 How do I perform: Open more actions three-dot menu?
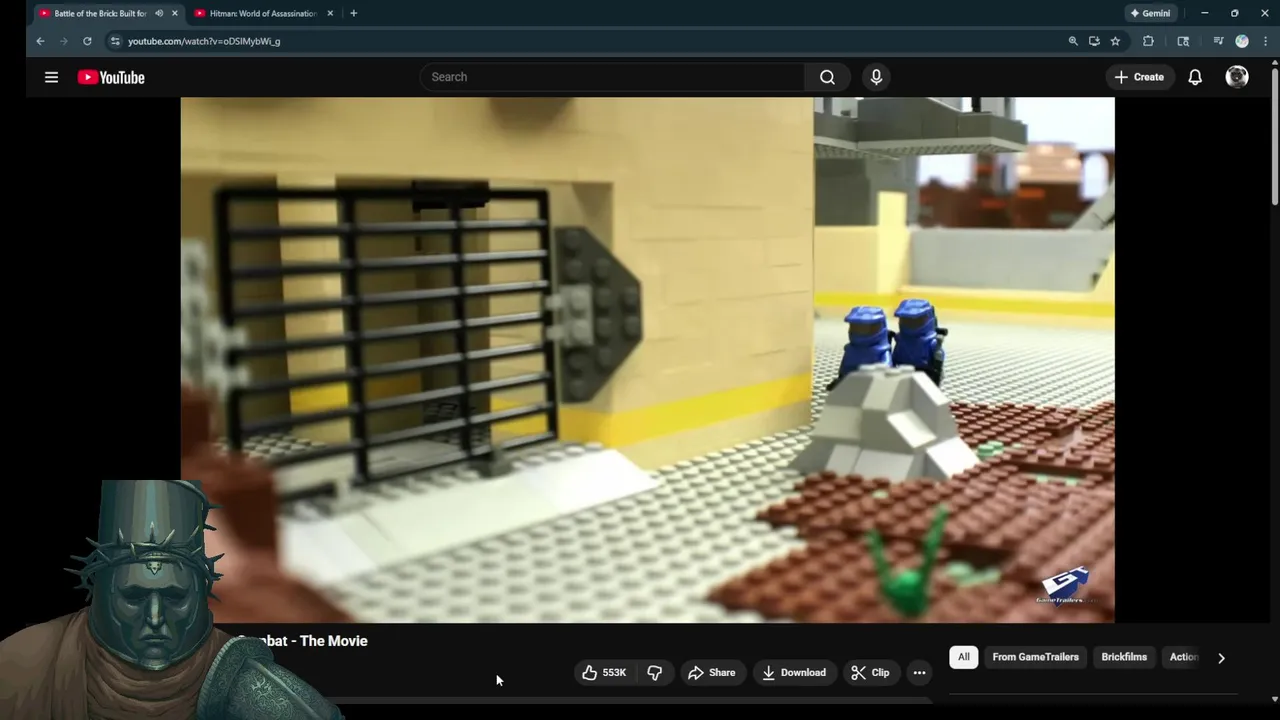(919, 673)
